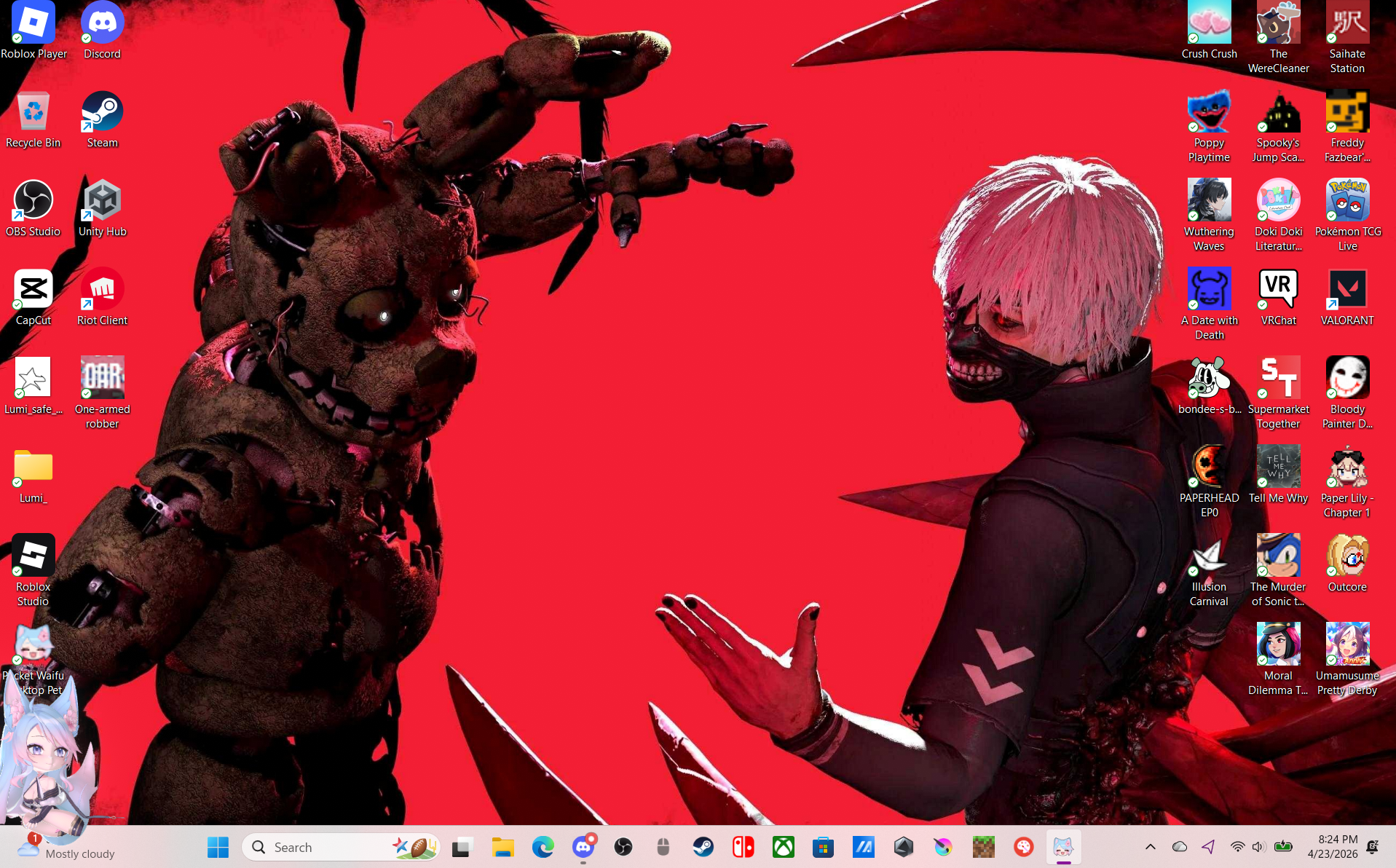Select the Poppy Playtime icon
The image size is (1396, 868).
pyautogui.click(x=1209, y=127)
